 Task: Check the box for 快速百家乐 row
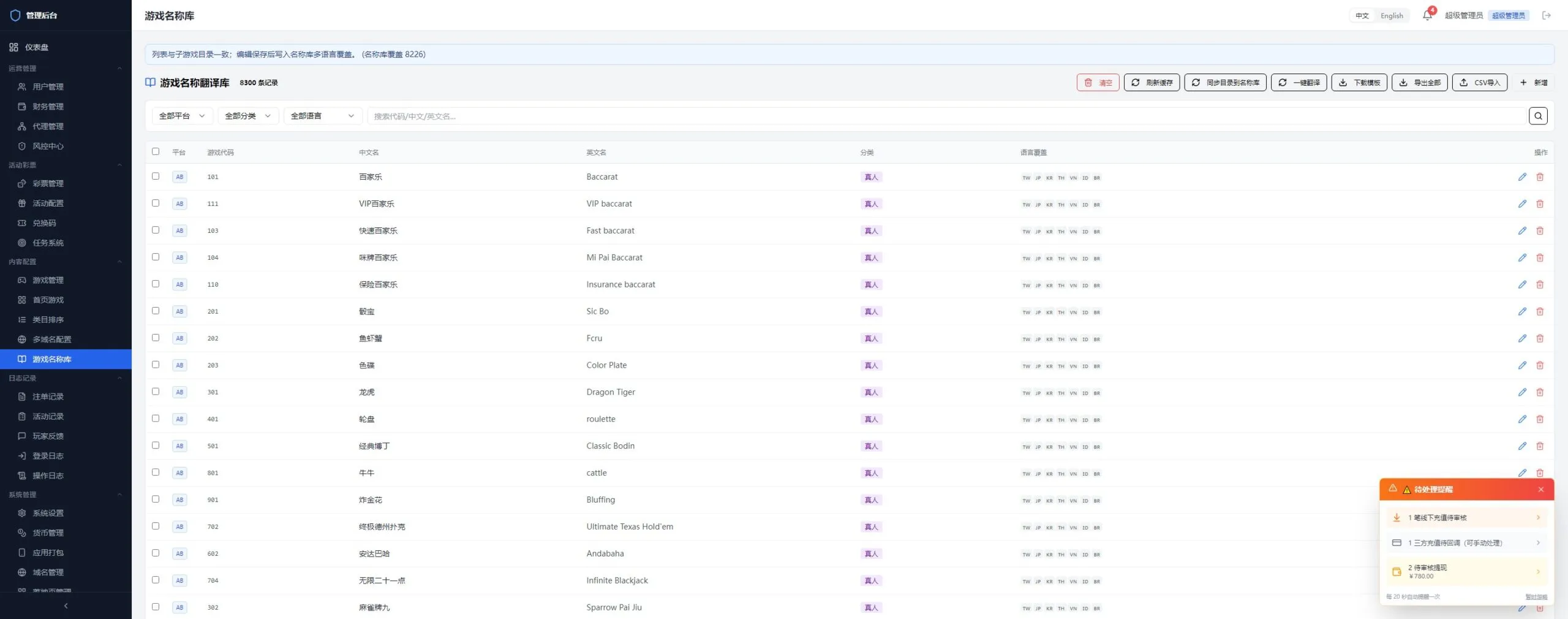pos(156,230)
